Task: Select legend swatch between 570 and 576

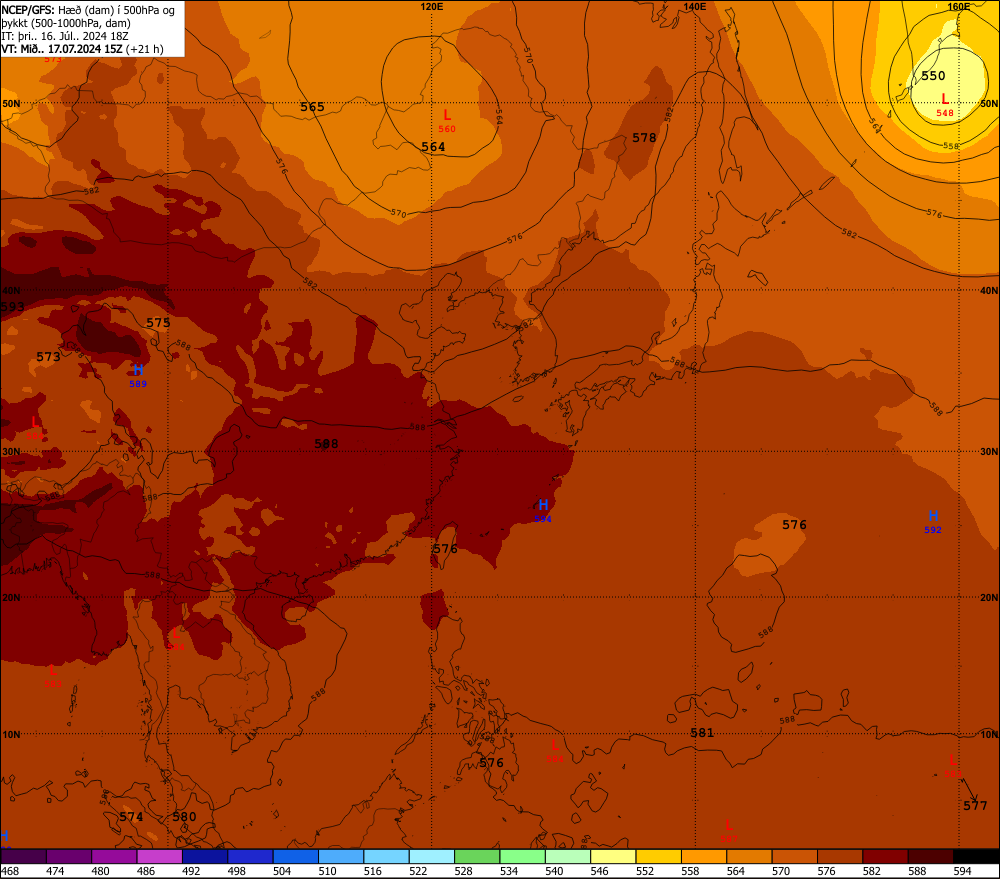Action: [793, 856]
